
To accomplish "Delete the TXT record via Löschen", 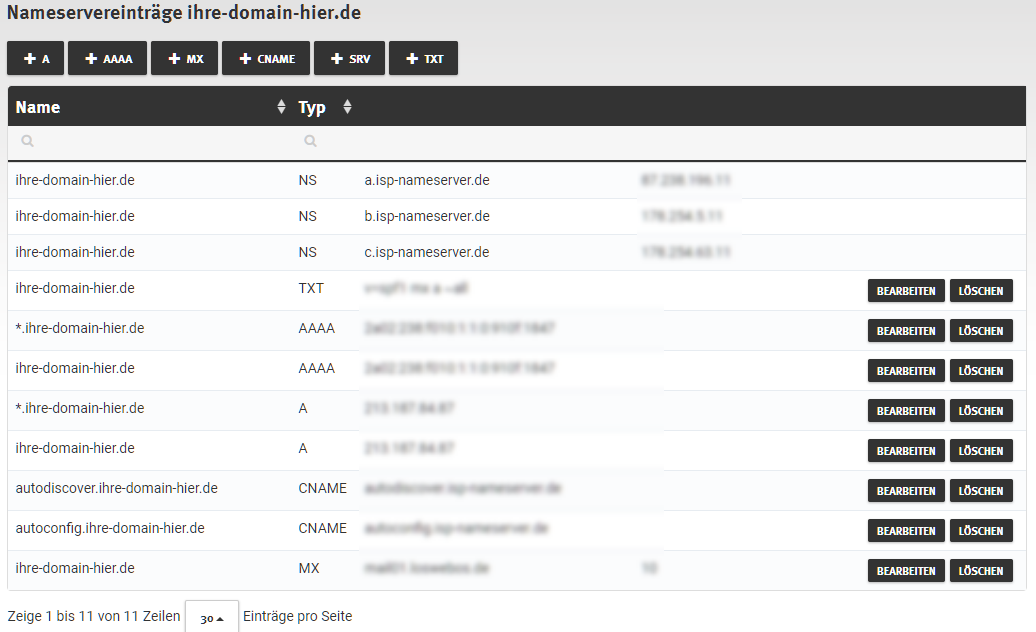I will (x=981, y=291).
